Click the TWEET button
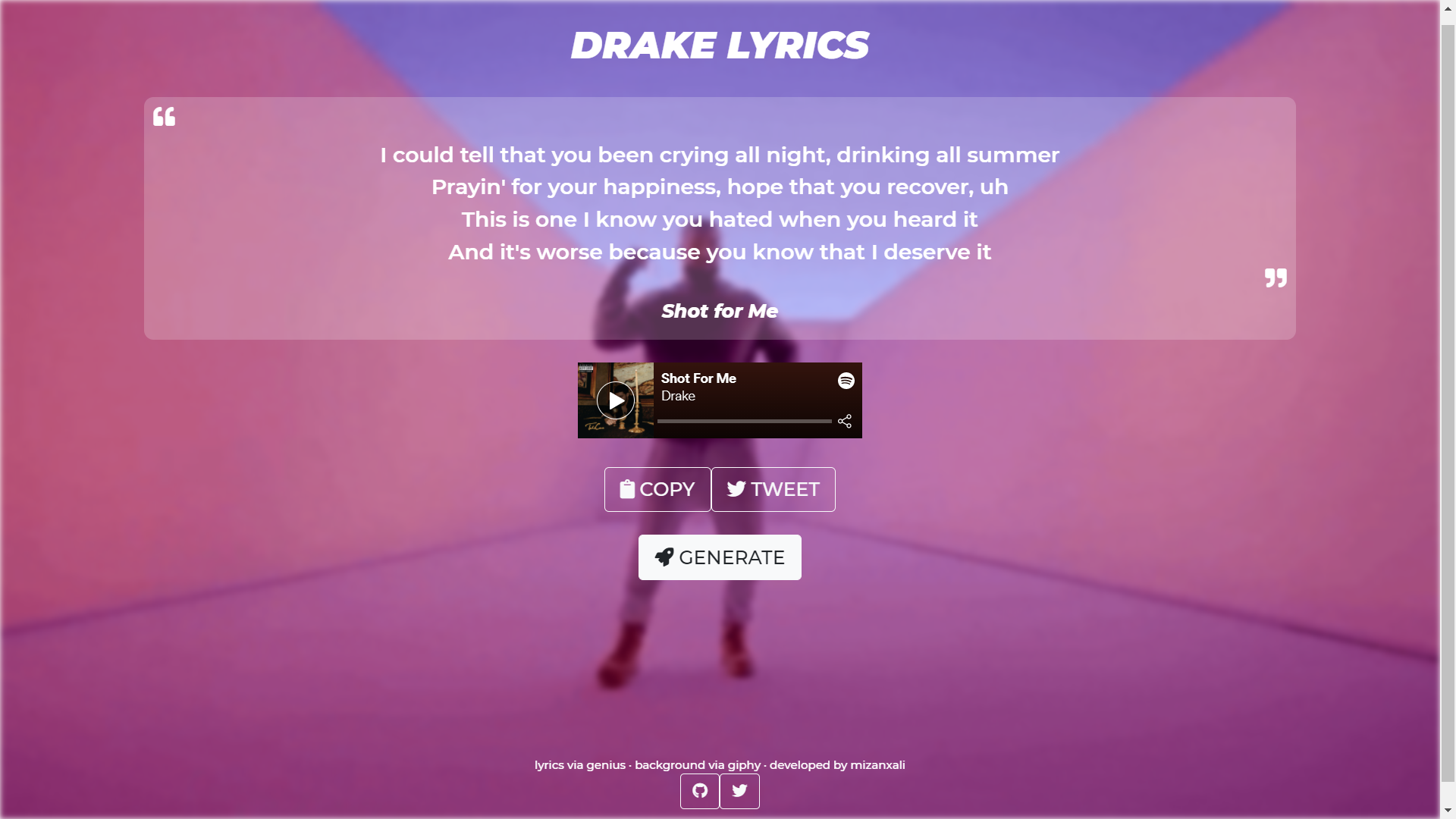Viewport: 1456px width, 819px height. [773, 489]
